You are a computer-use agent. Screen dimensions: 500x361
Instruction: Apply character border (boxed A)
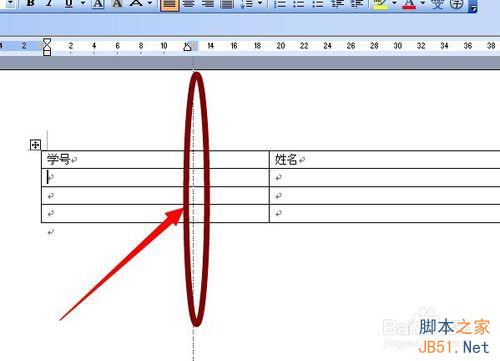pyautogui.click(x=98, y=3)
